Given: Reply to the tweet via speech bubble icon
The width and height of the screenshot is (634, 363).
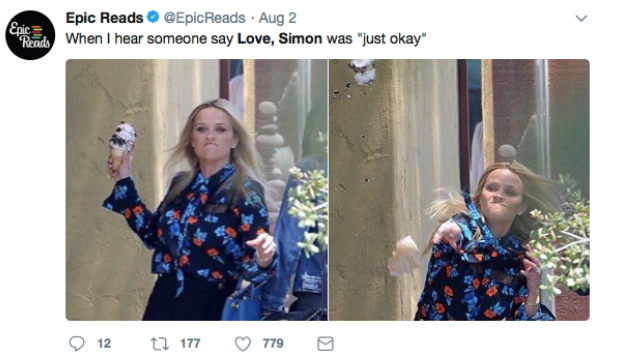Looking at the screenshot, I should click(x=76, y=344).
